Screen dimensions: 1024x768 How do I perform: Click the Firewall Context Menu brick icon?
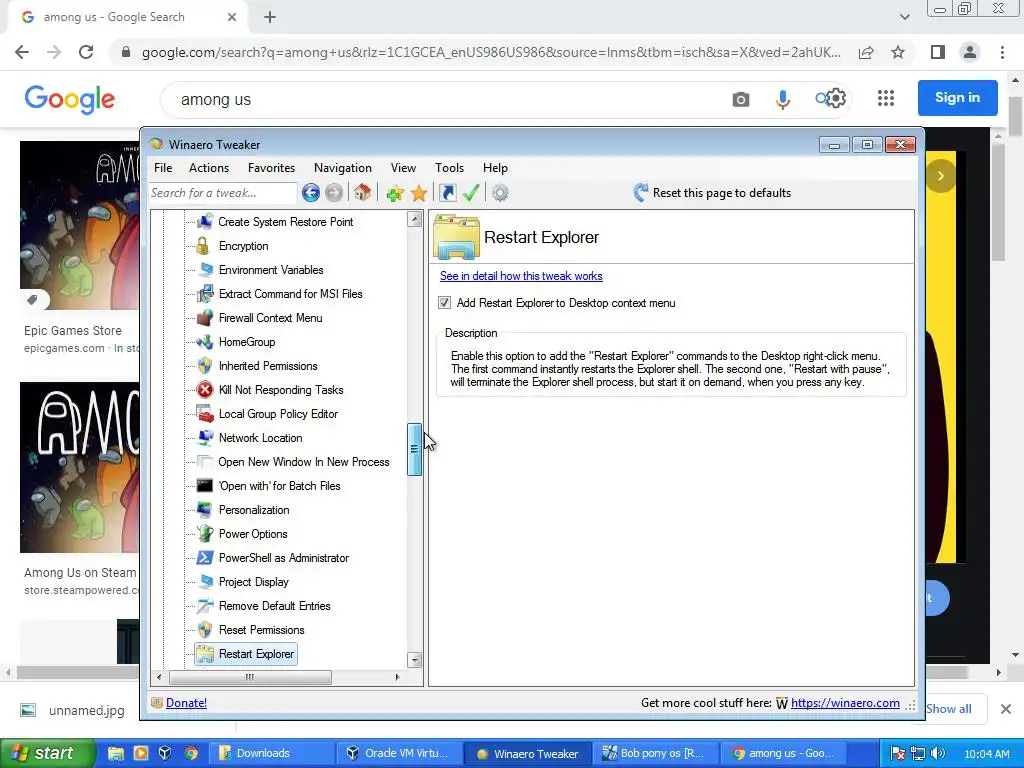(205, 318)
